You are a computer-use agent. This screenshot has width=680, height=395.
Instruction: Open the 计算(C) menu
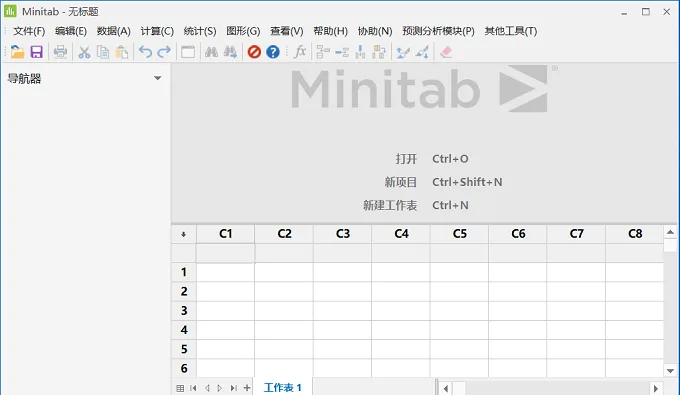[157, 31]
